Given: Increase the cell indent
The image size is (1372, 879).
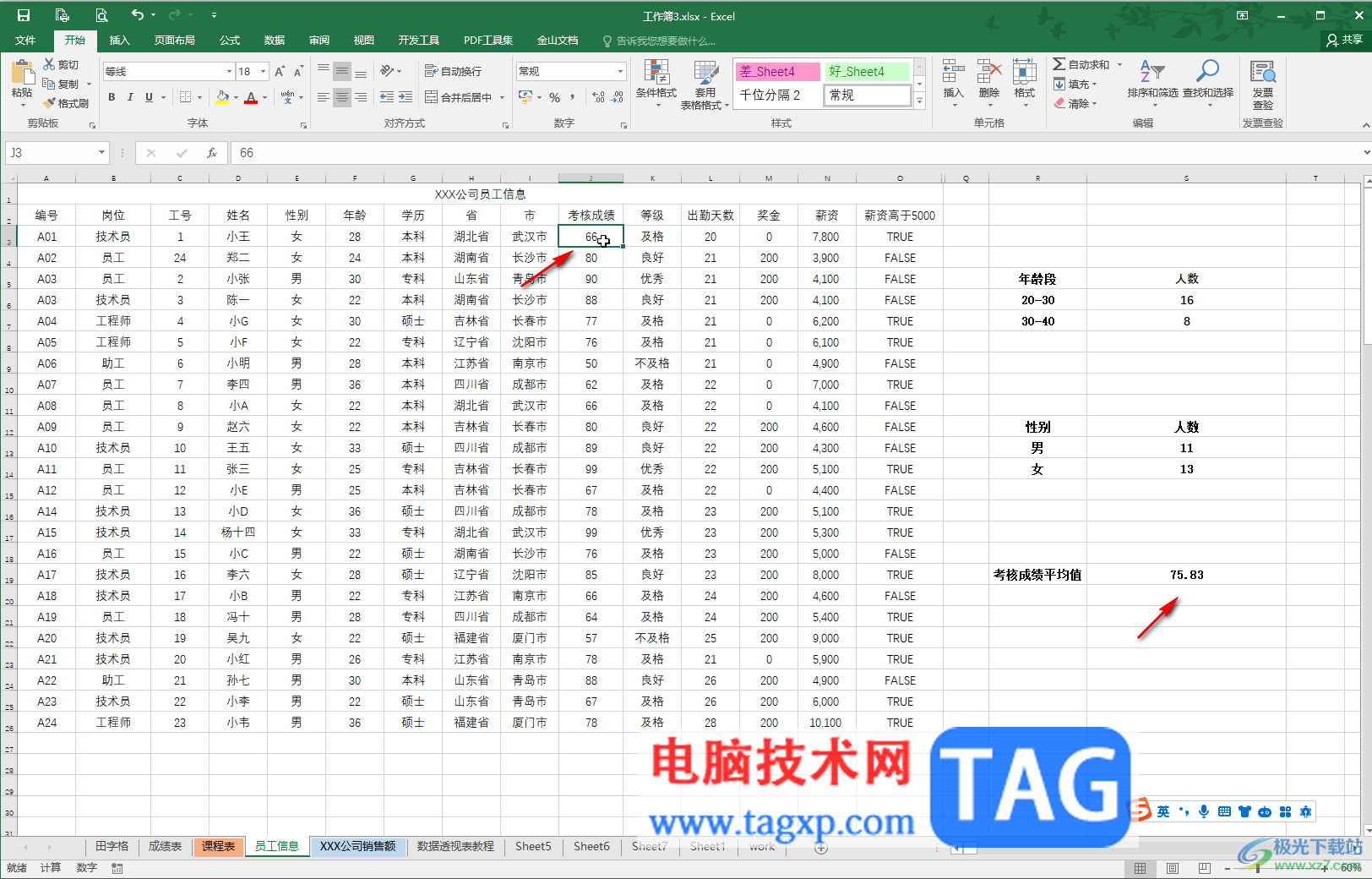Looking at the screenshot, I should (x=406, y=97).
